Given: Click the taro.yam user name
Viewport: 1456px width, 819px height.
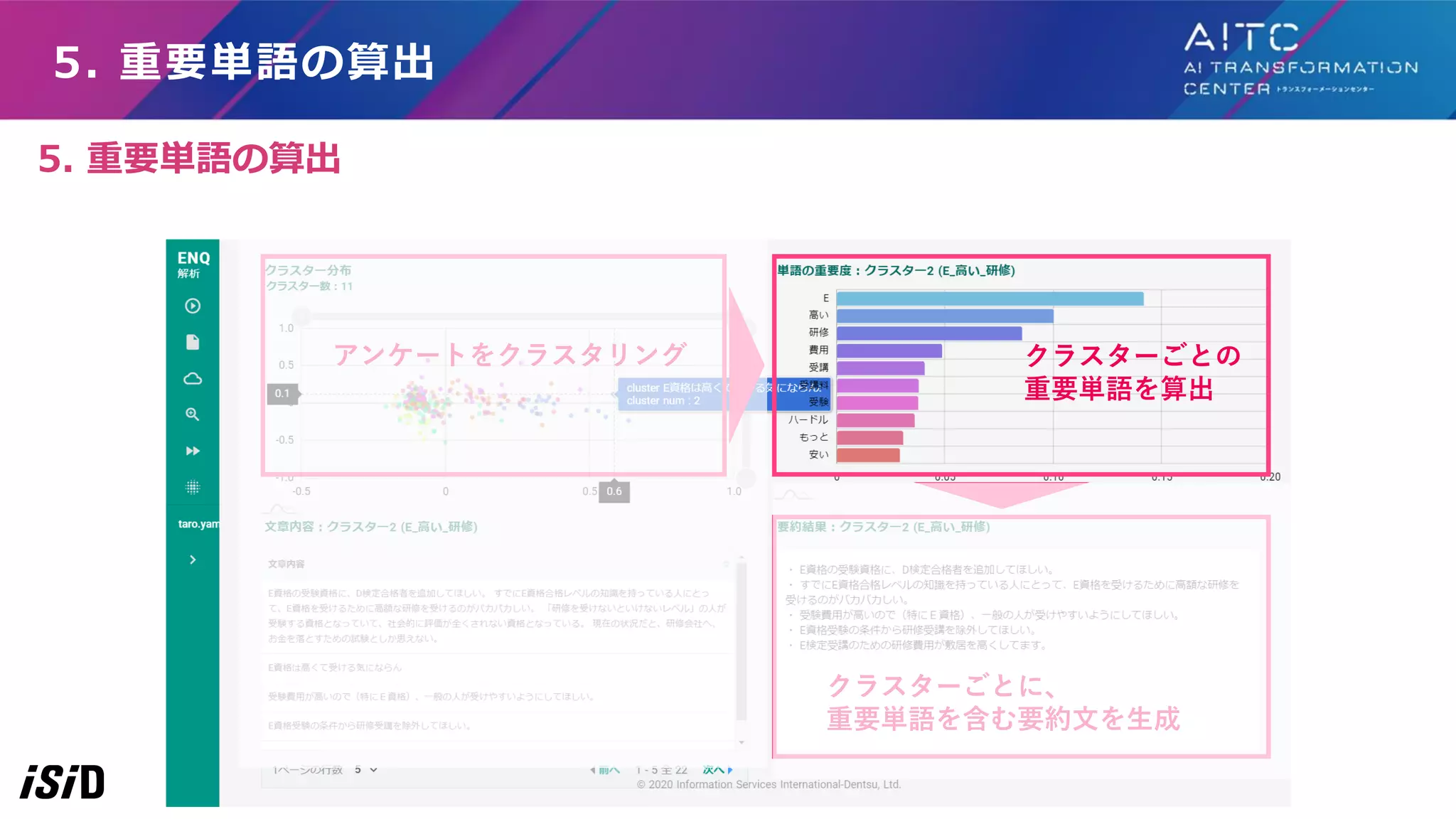Looking at the screenshot, I should pos(198,524).
